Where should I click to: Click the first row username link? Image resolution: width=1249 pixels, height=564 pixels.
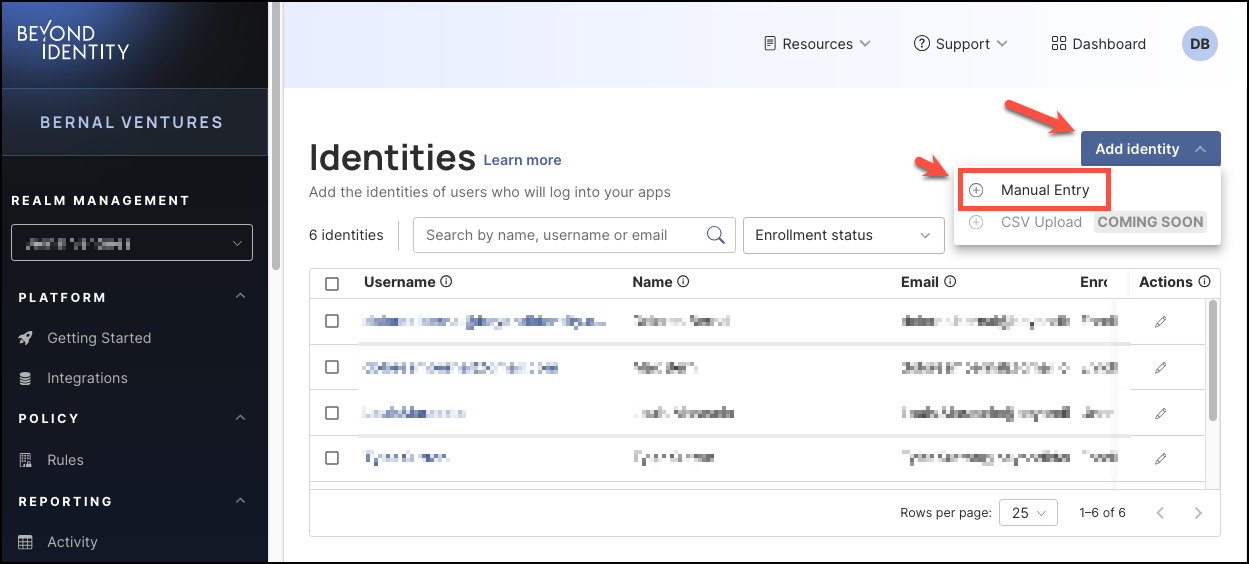(x=484, y=321)
